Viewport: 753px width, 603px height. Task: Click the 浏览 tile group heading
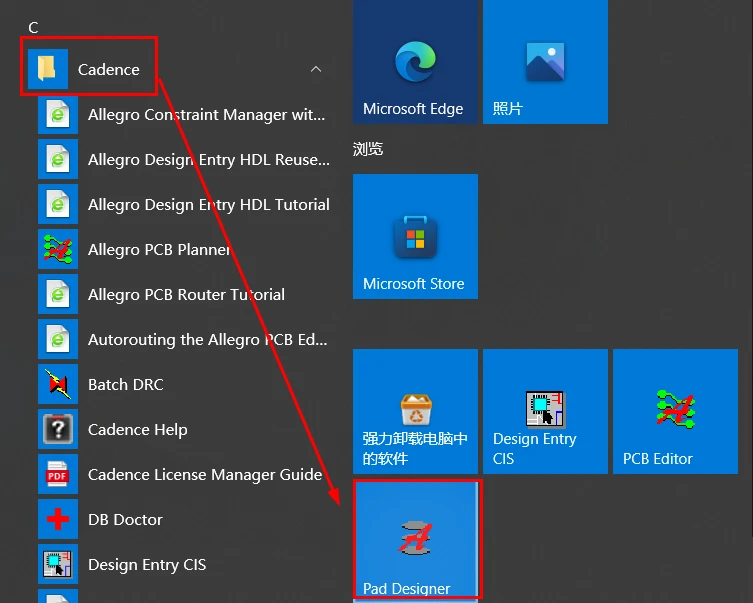point(368,149)
